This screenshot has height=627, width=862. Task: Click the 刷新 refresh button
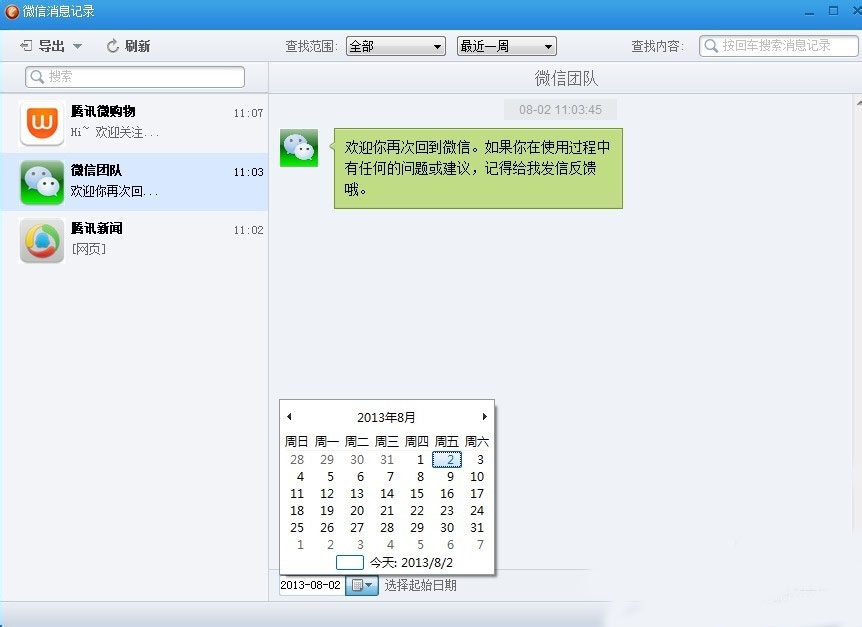coord(128,46)
